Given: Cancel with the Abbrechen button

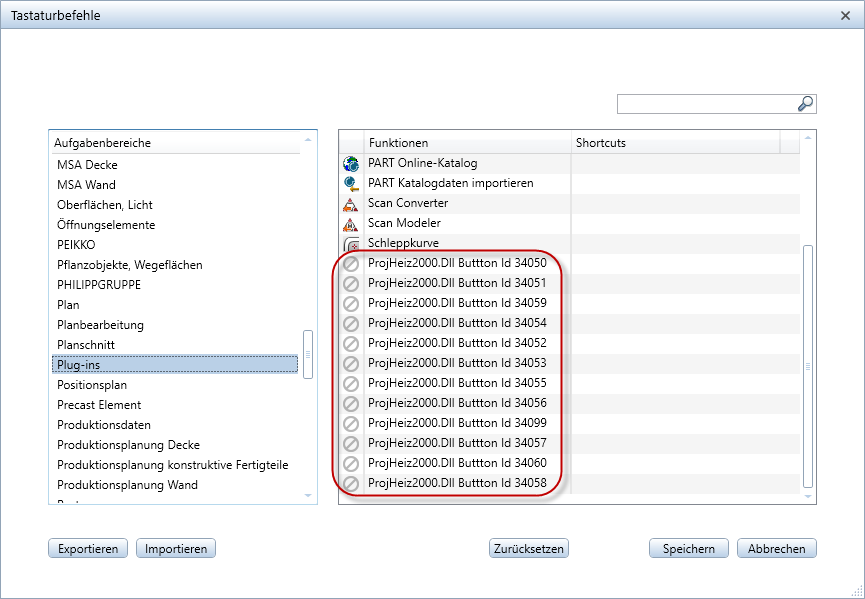Looking at the screenshot, I should [x=777, y=549].
